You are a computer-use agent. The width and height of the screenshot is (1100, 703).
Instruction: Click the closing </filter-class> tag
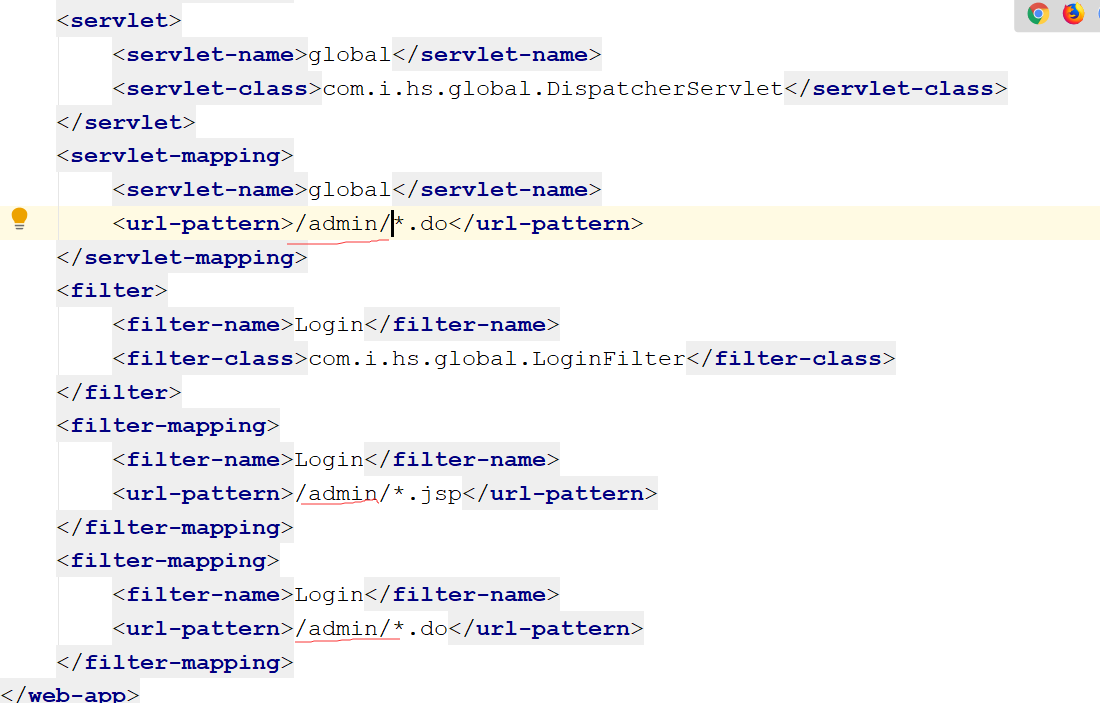tap(791, 359)
